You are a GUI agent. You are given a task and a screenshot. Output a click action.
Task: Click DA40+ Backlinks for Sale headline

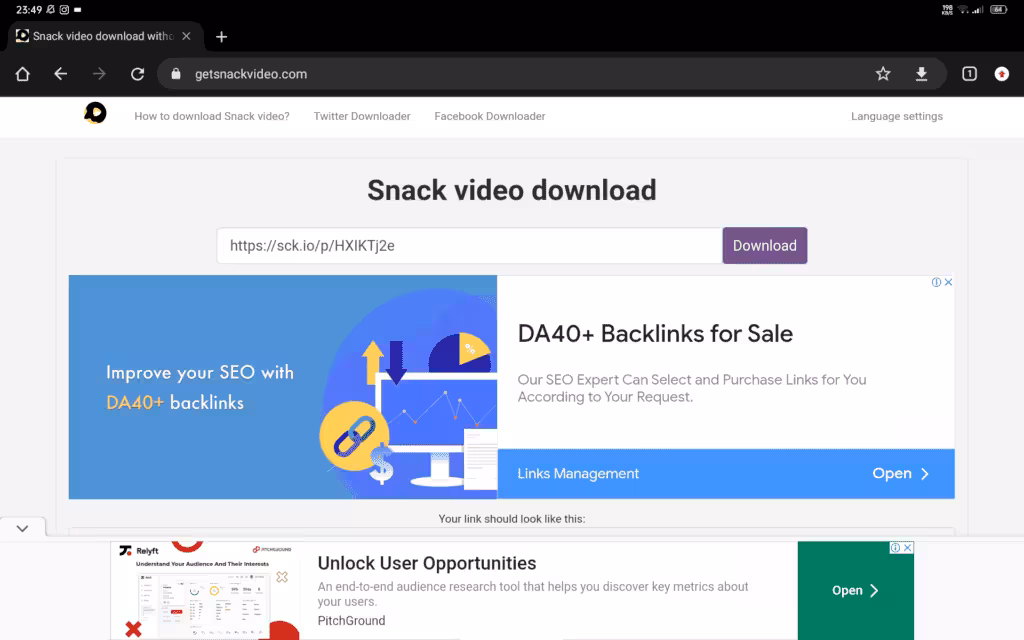tap(655, 334)
